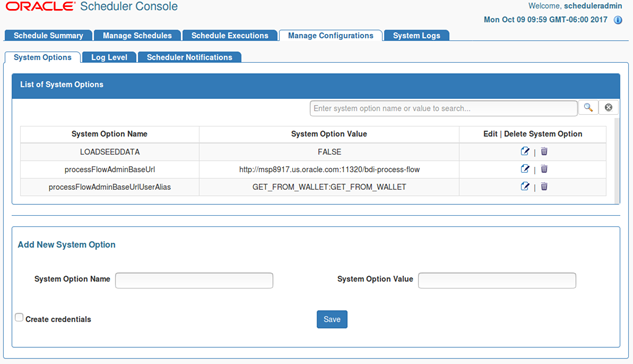The width and height of the screenshot is (633, 364).
Task: Click the System Option Name column header
Action: 109,134
